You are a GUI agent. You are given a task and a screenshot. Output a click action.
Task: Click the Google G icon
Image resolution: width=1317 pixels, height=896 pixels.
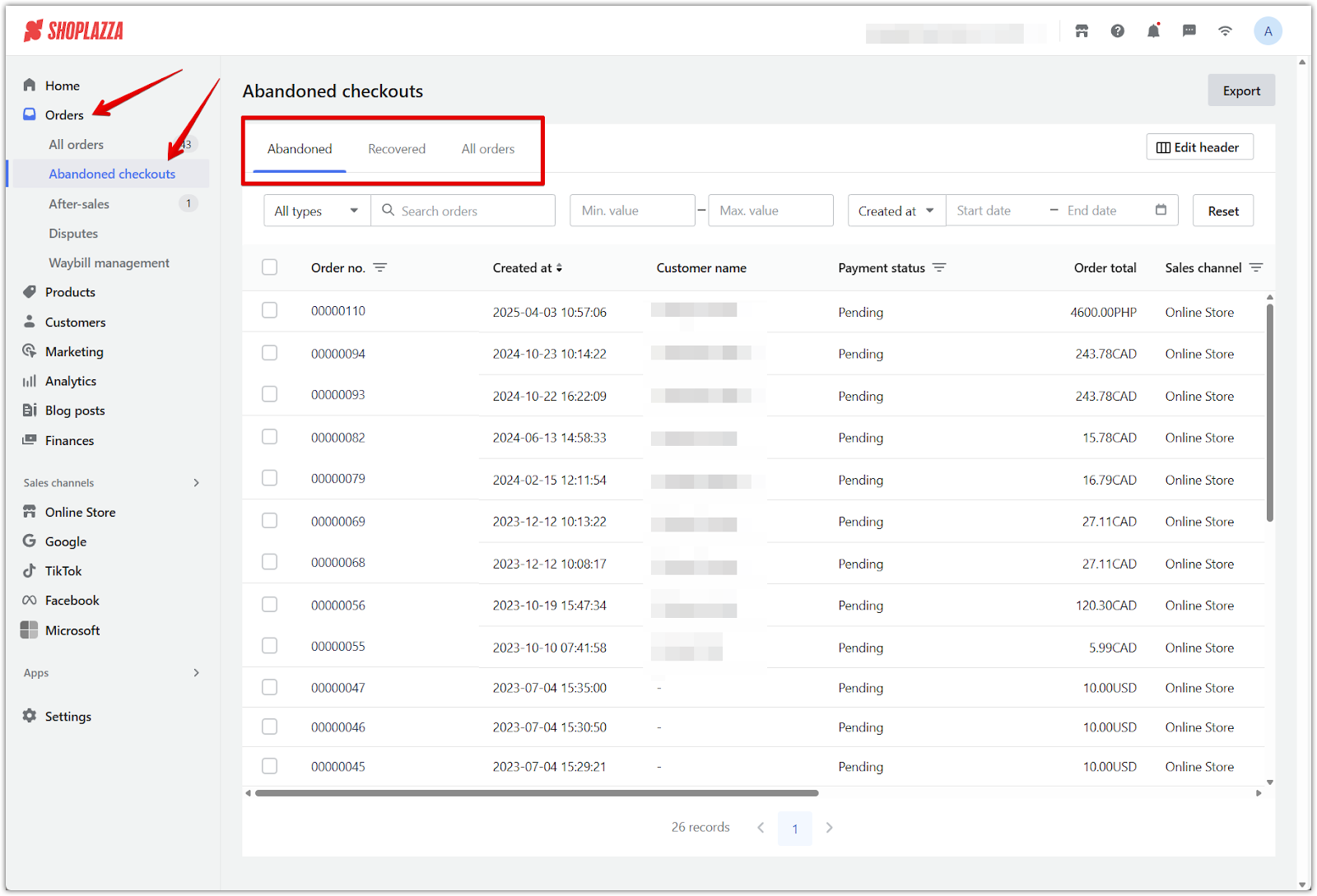tap(30, 541)
